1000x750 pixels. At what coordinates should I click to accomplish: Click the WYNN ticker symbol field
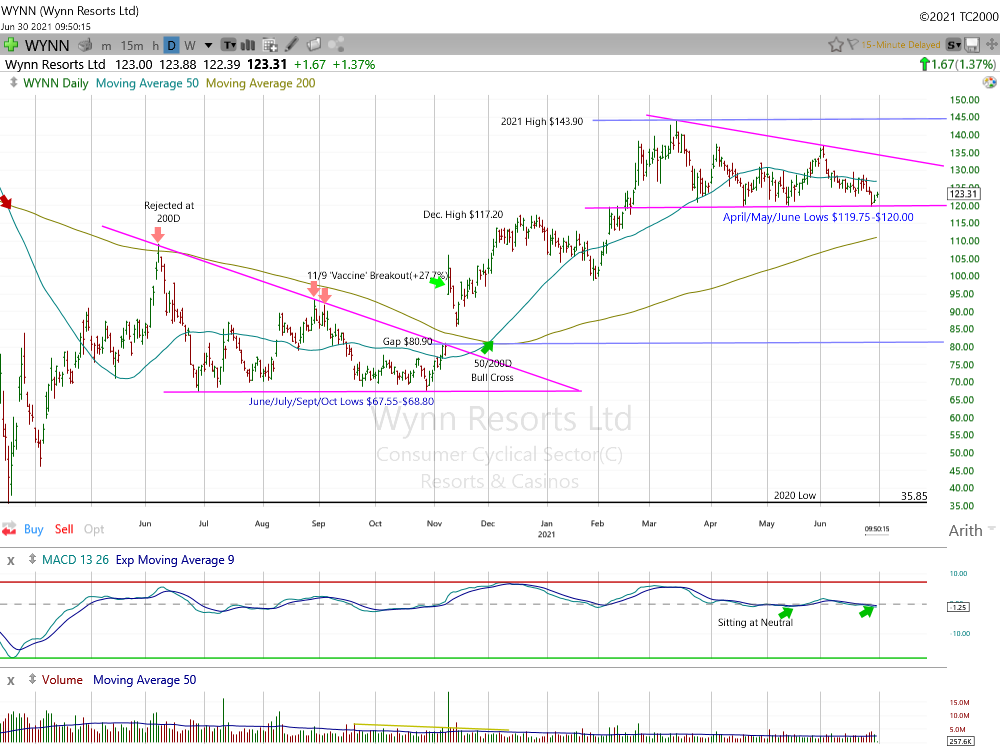pos(47,45)
